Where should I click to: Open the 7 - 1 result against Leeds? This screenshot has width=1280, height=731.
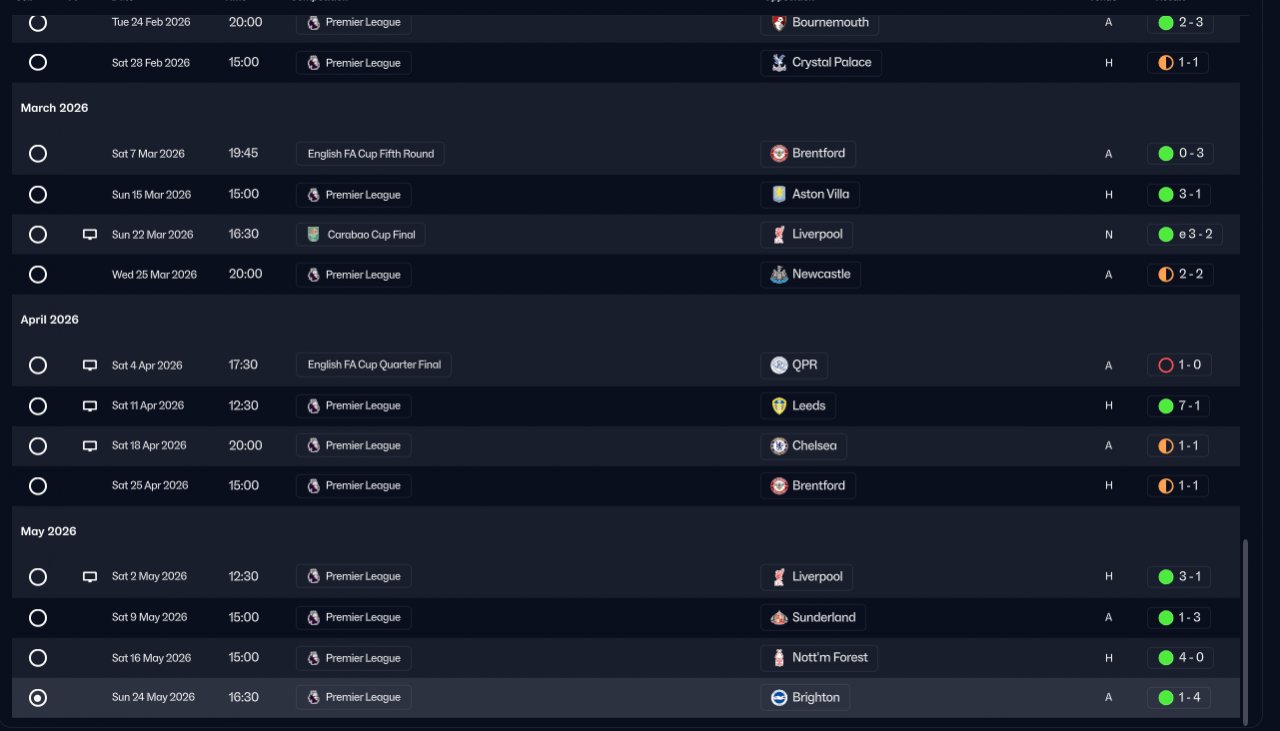click(1180, 406)
